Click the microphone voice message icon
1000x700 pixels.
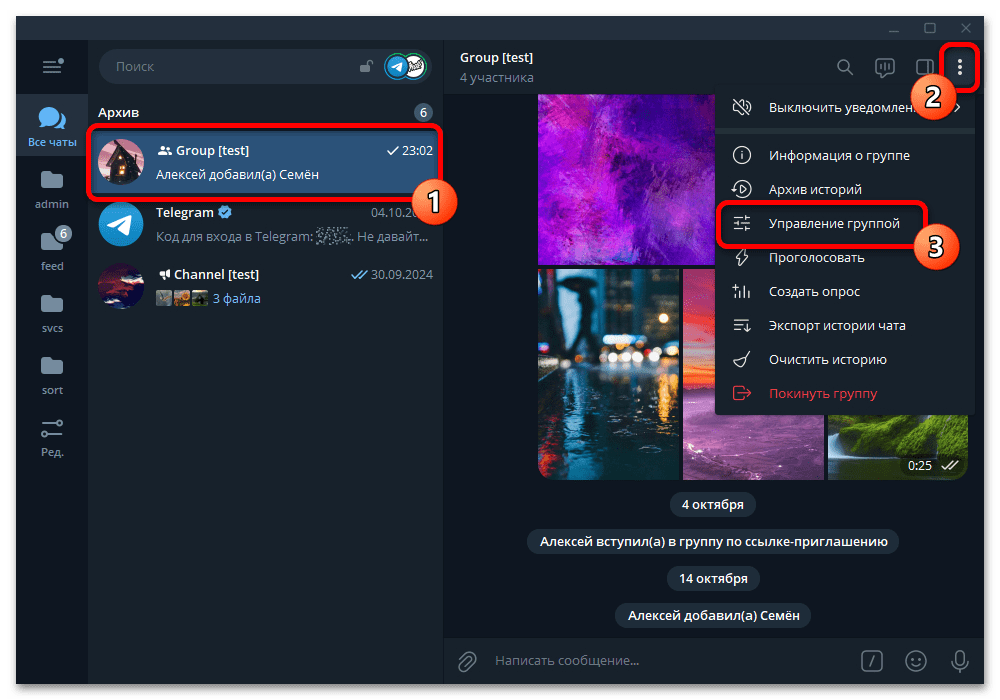[x=960, y=661]
